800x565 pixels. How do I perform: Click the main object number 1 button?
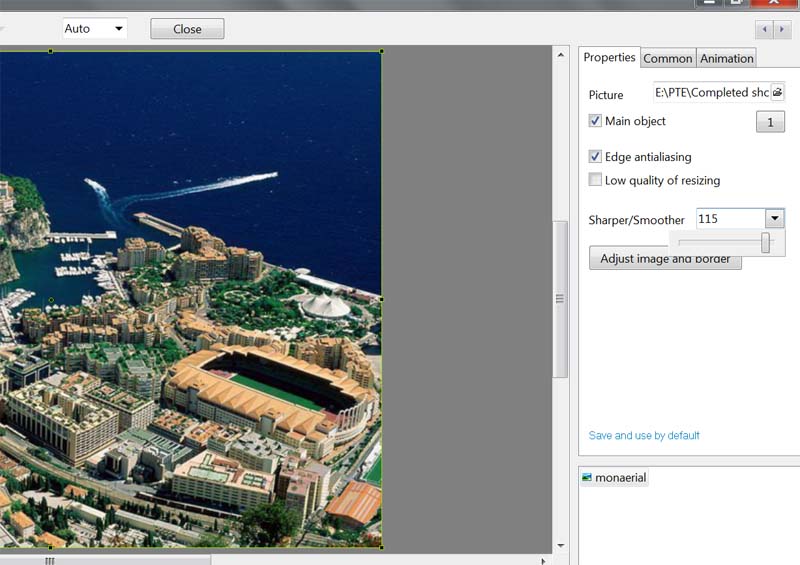pos(769,123)
